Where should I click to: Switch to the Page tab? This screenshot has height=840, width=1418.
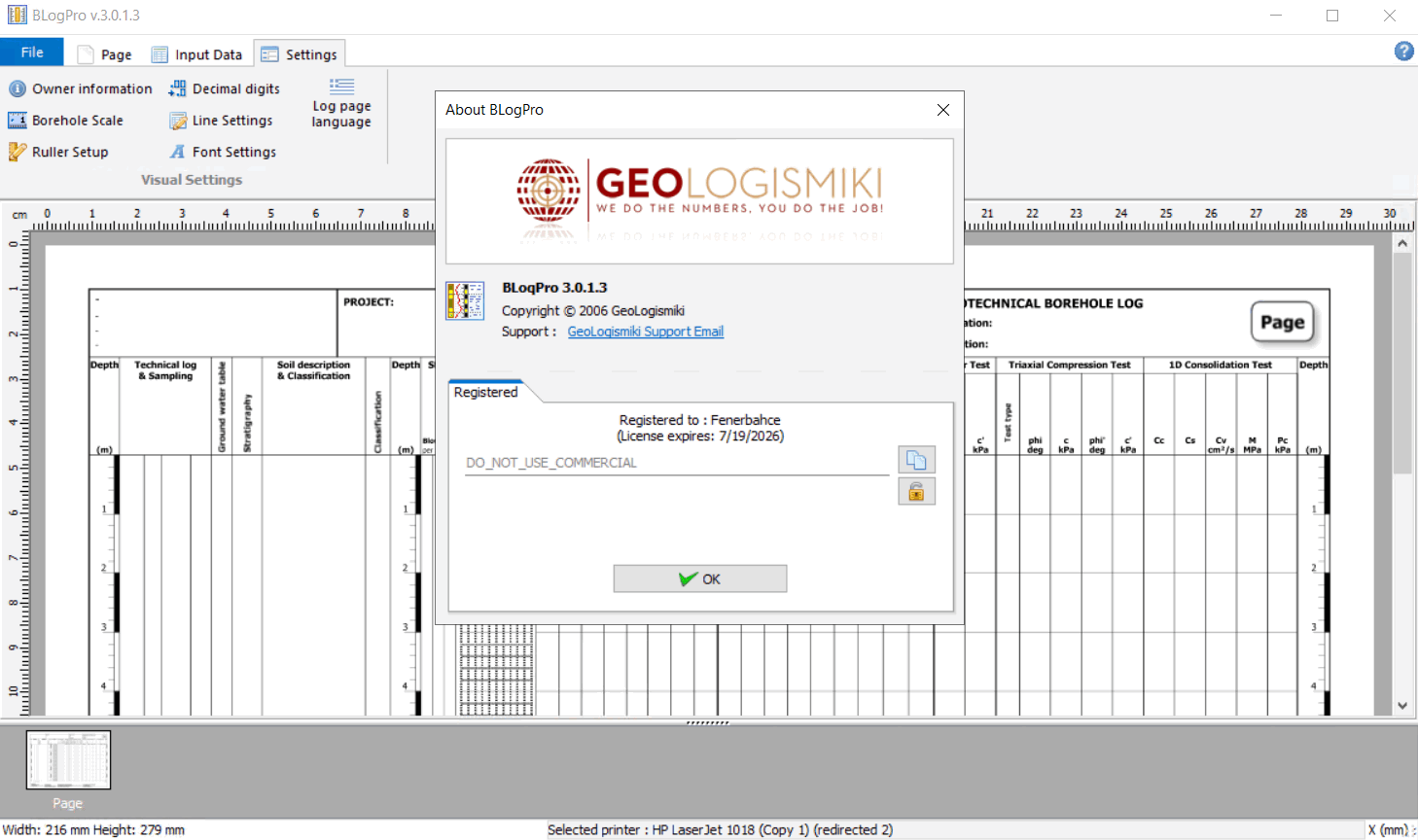coord(103,54)
